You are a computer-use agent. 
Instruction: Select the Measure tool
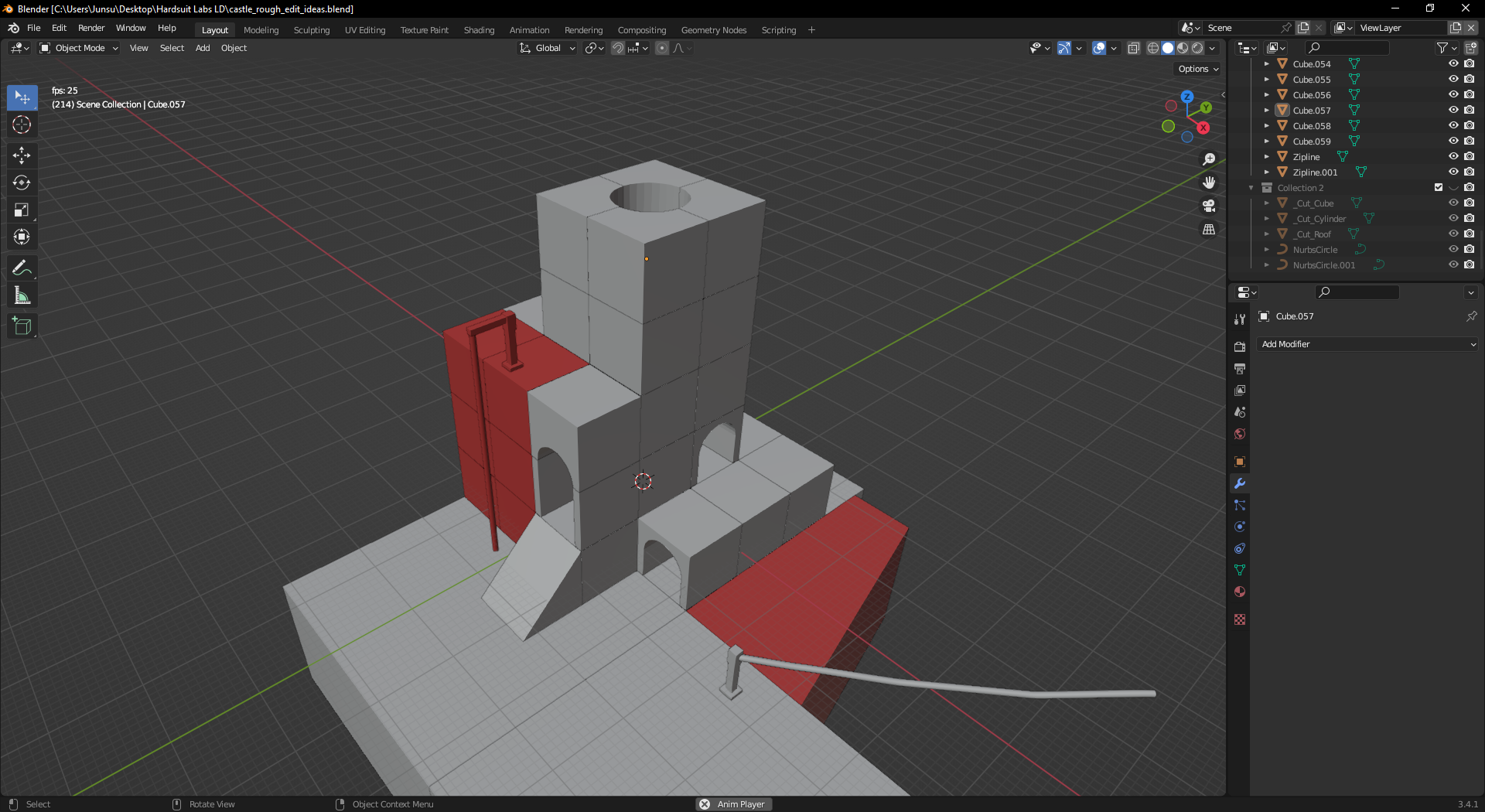22,295
